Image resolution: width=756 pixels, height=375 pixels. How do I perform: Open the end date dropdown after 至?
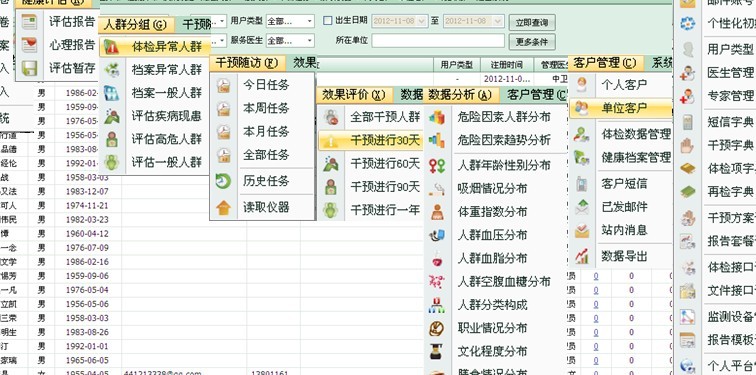[x=499, y=21]
